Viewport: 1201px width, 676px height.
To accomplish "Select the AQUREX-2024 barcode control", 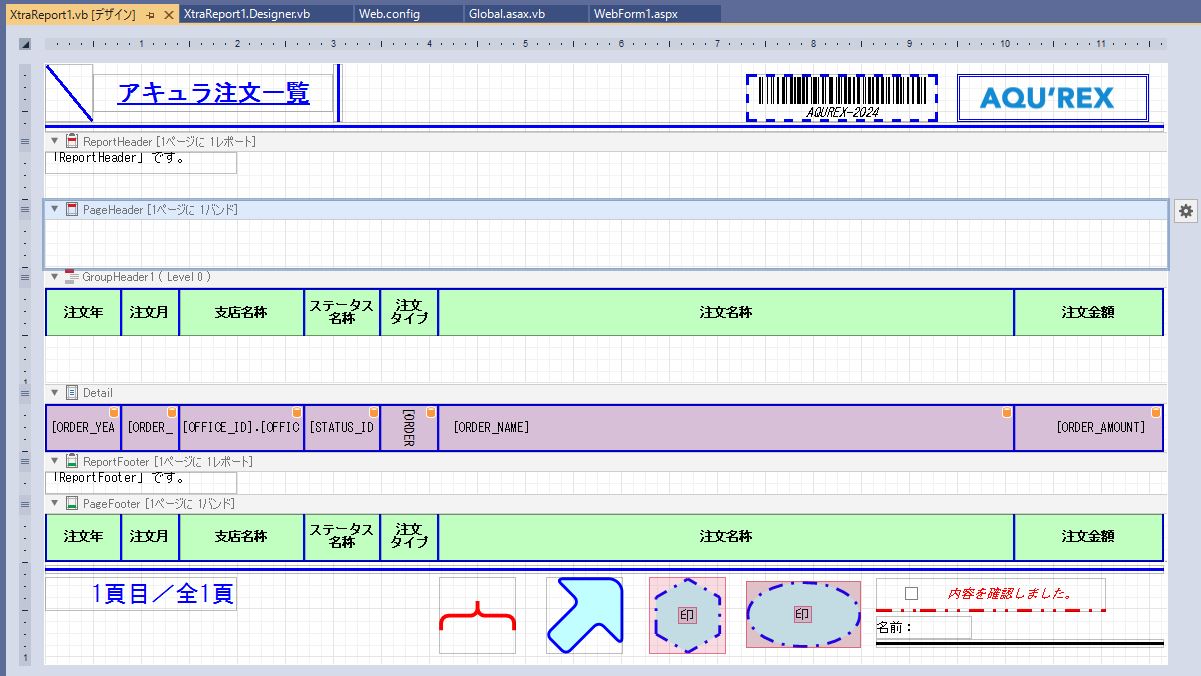I will click(841, 97).
